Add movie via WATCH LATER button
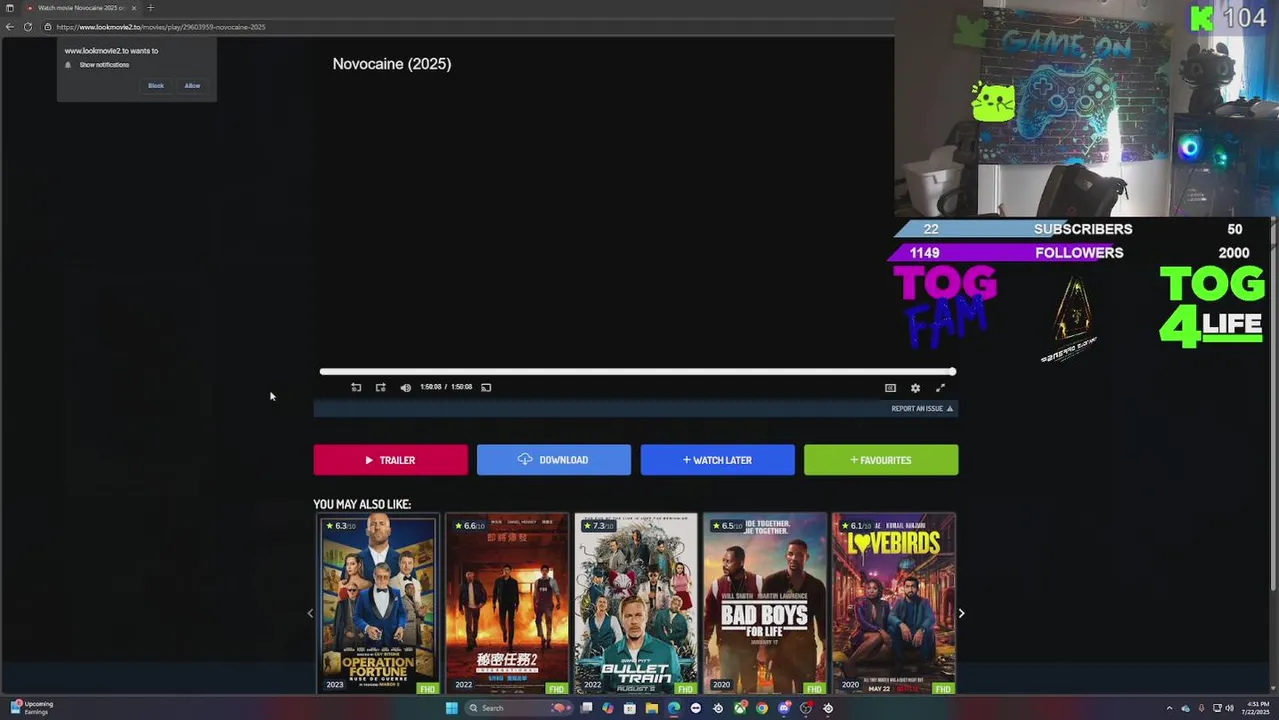Image resolution: width=1279 pixels, height=720 pixels. click(x=717, y=460)
